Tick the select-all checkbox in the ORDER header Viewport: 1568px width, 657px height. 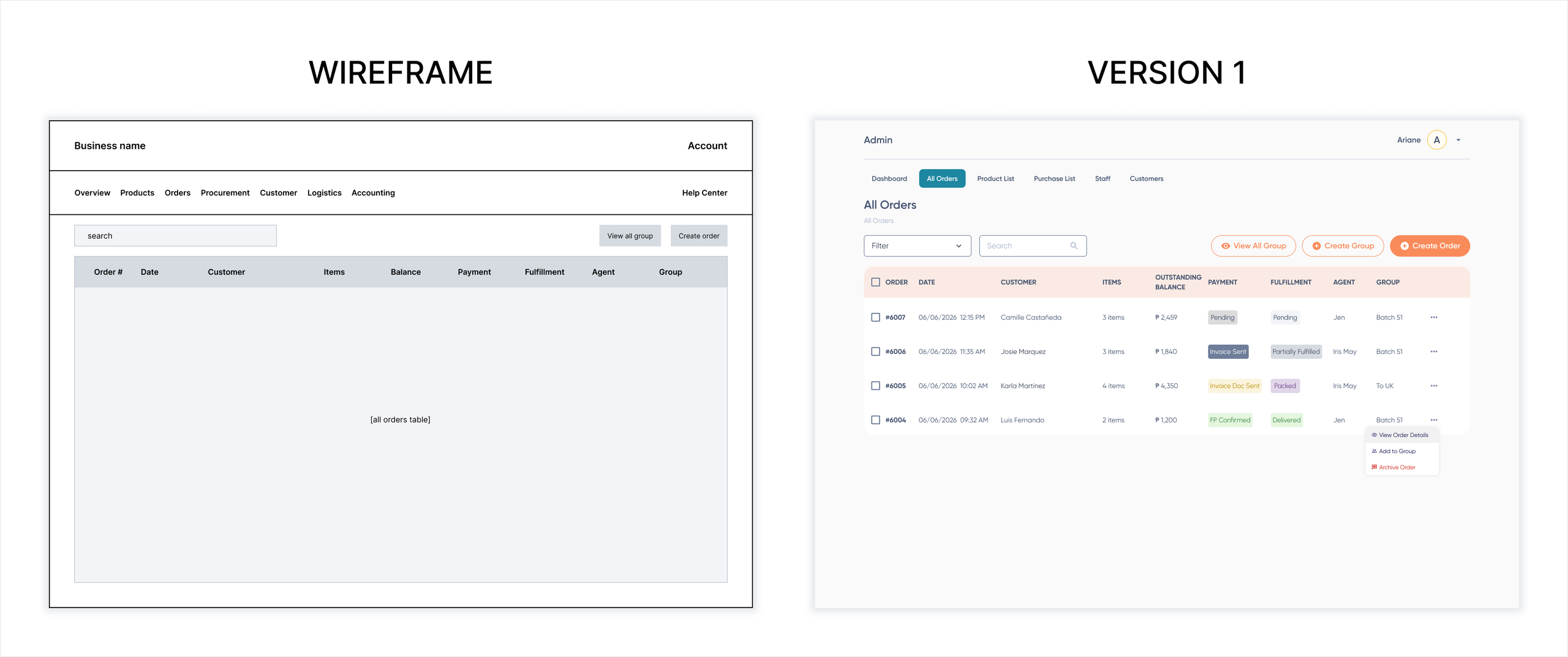click(x=875, y=282)
